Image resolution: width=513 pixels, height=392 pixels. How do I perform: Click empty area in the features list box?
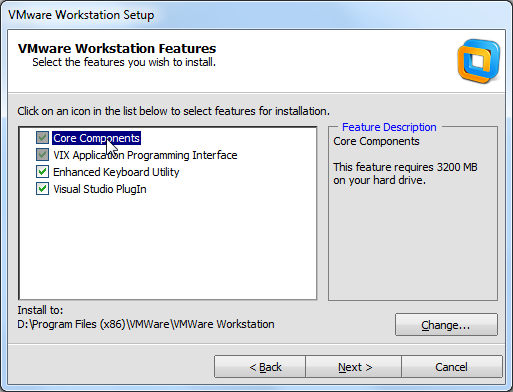[168, 247]
